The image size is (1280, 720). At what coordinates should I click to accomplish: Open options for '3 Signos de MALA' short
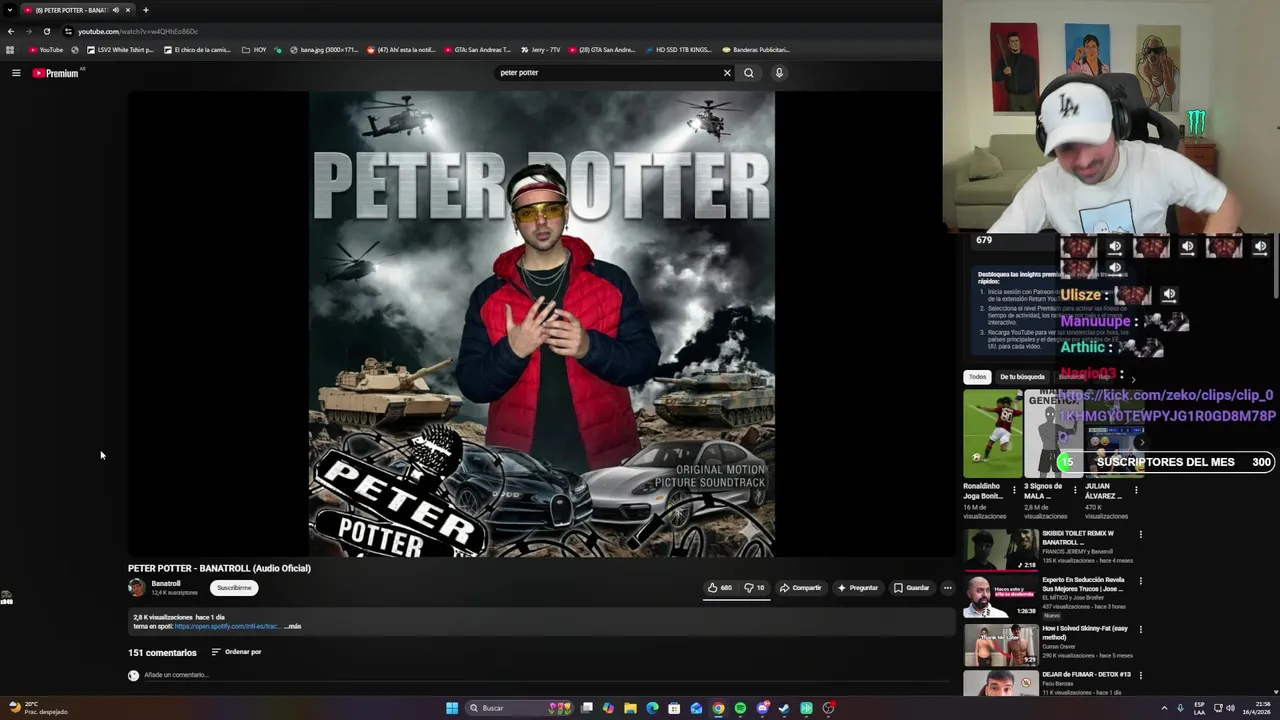(1076, 490)
